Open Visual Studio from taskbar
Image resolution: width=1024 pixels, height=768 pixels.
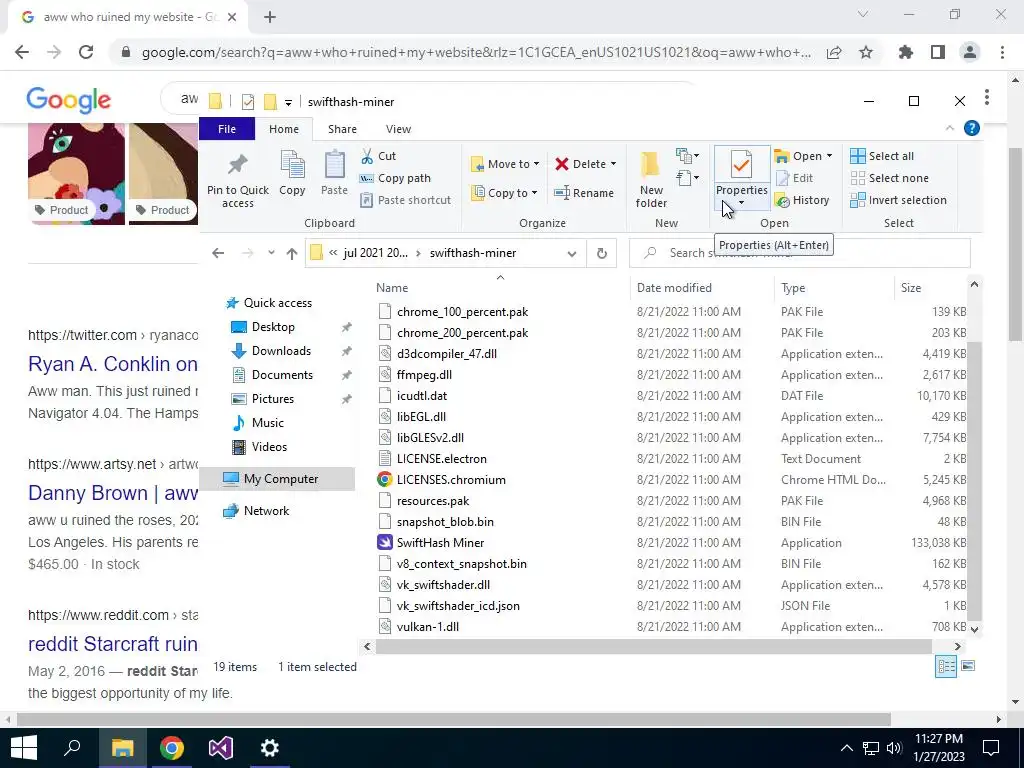221,748
